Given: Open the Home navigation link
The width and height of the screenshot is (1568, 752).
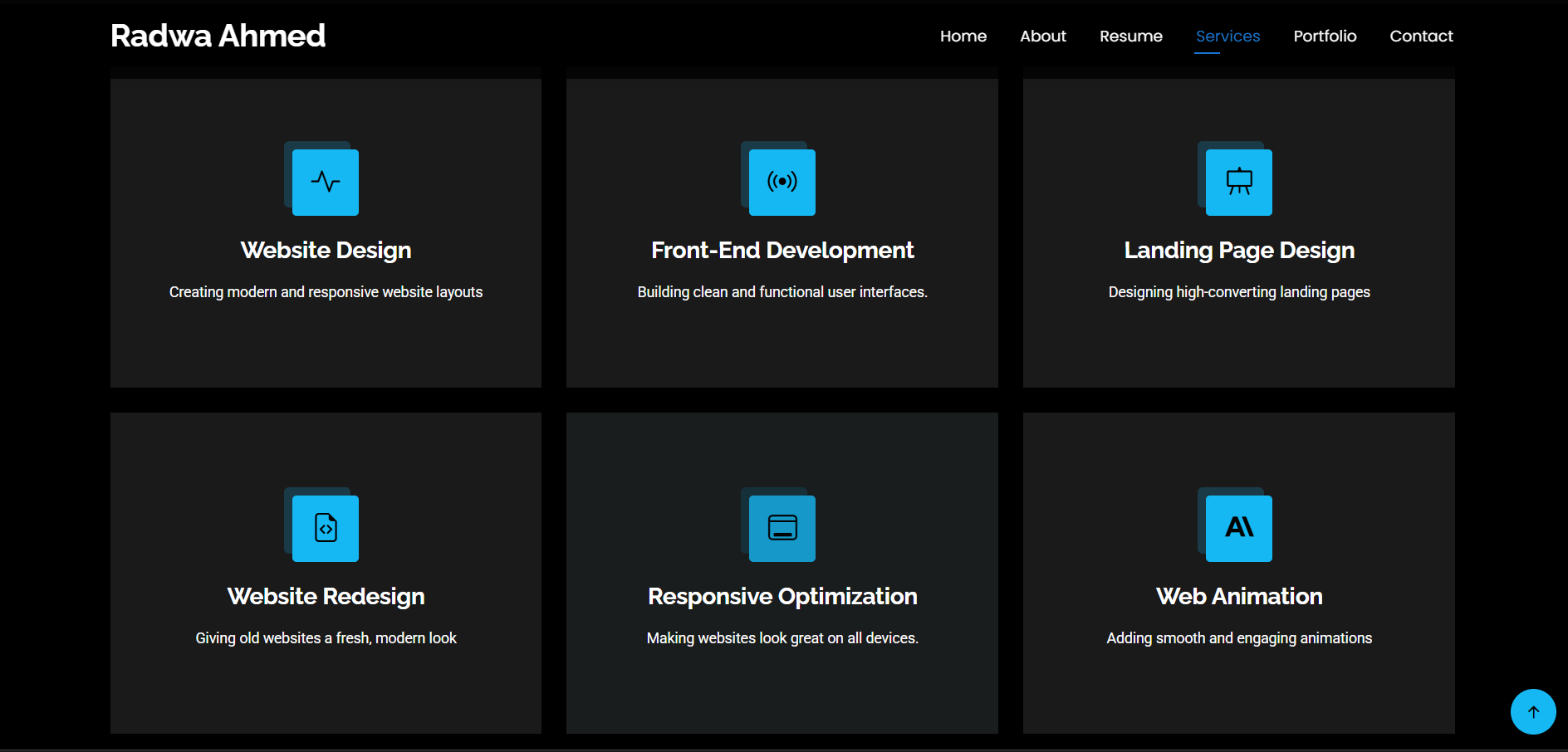Looking at the screenshot, I should (x=963, y=36).
